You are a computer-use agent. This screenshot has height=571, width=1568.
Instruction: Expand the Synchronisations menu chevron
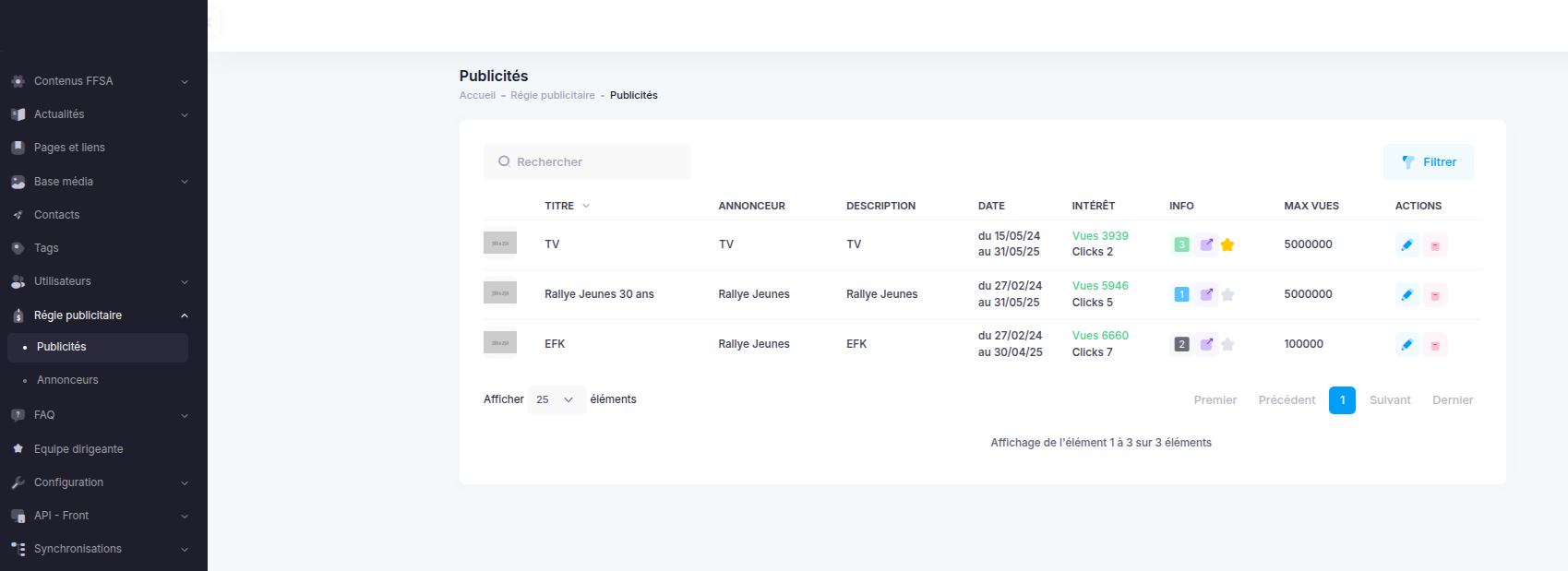coord(185,550)
